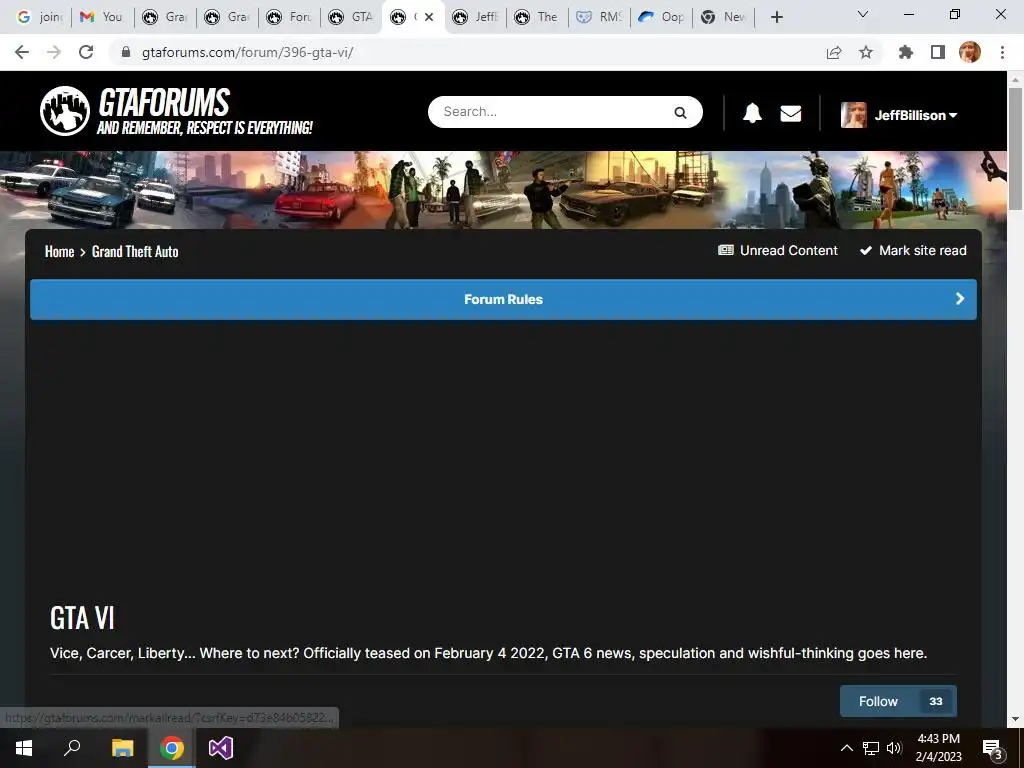This screenshot has height=768, width=1024.
Task: Click the browser back arrow
Action: (22, 52)
